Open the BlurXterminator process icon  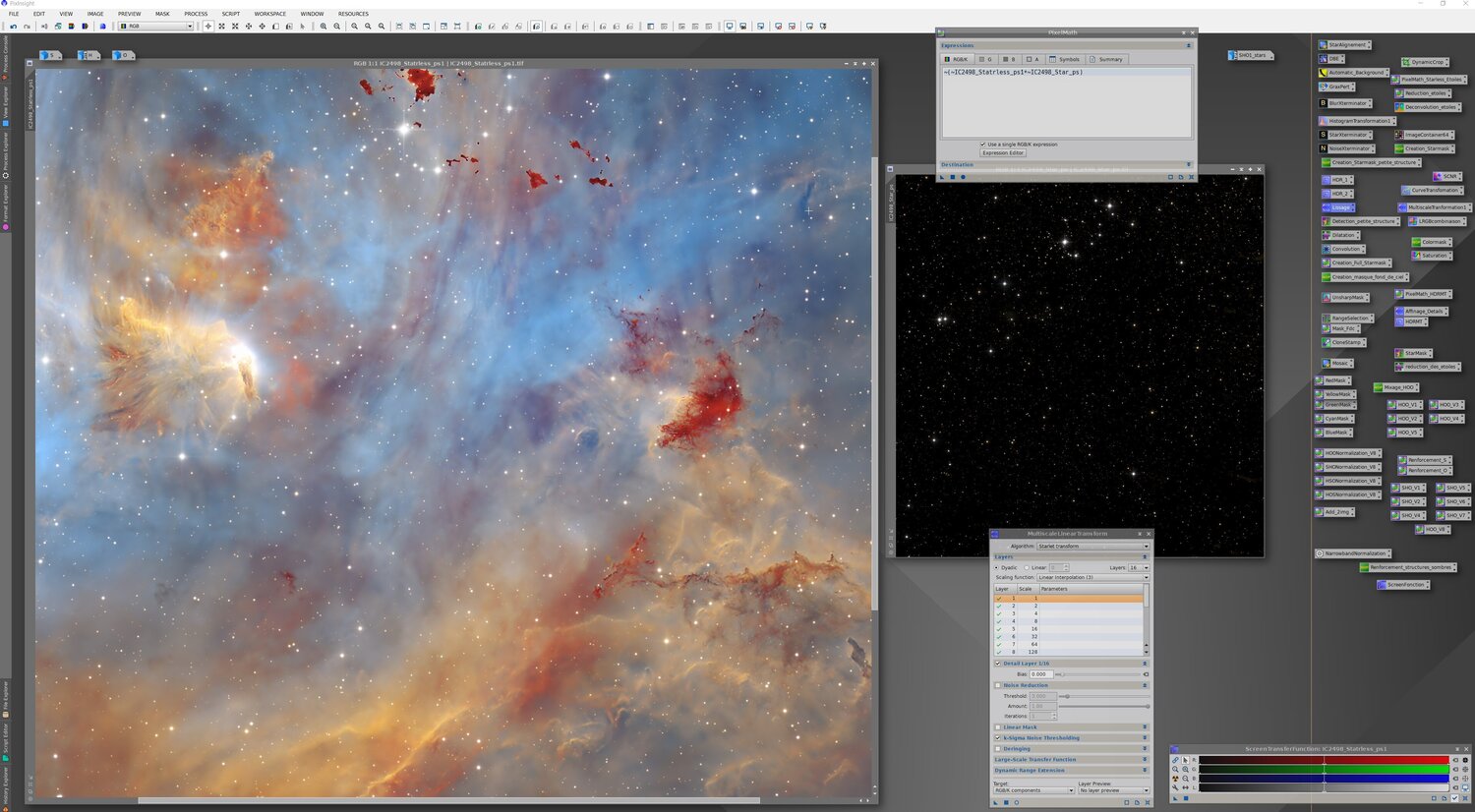[1347, 103]
